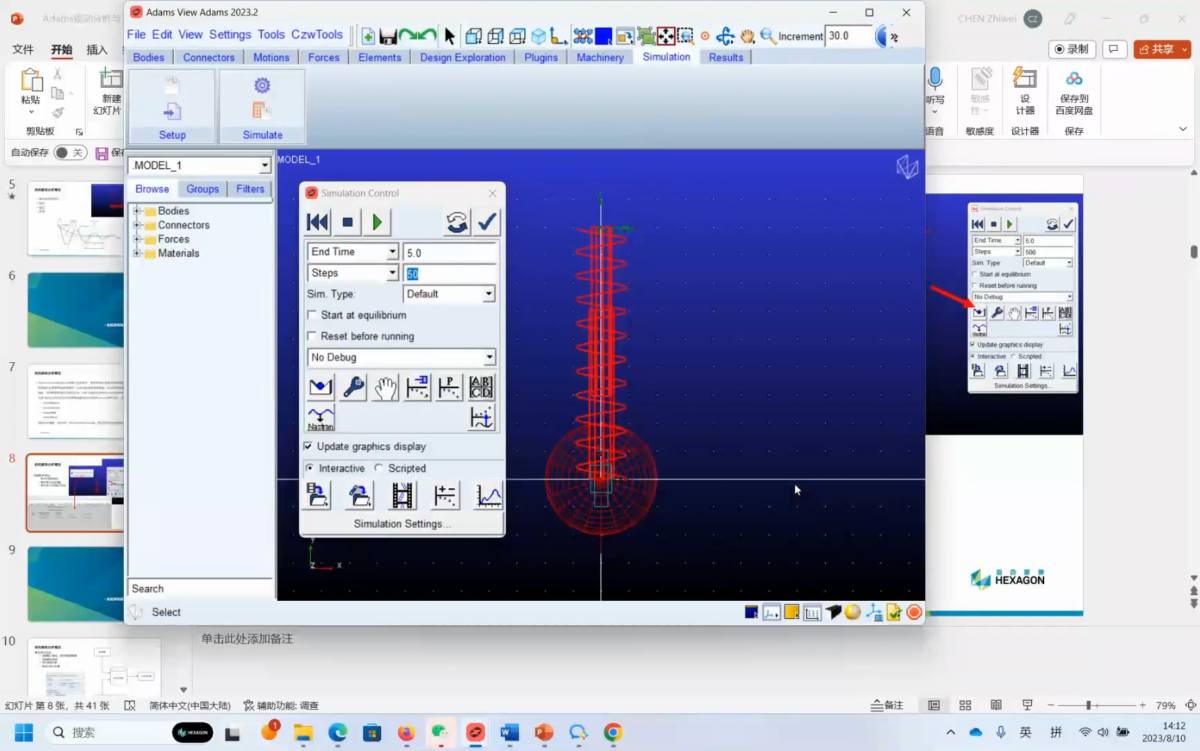Image resolution: width=1200 pixels, height=751 pixels.
Task: Expand the Connectors tree node
Action: click(x=137, y=225)
